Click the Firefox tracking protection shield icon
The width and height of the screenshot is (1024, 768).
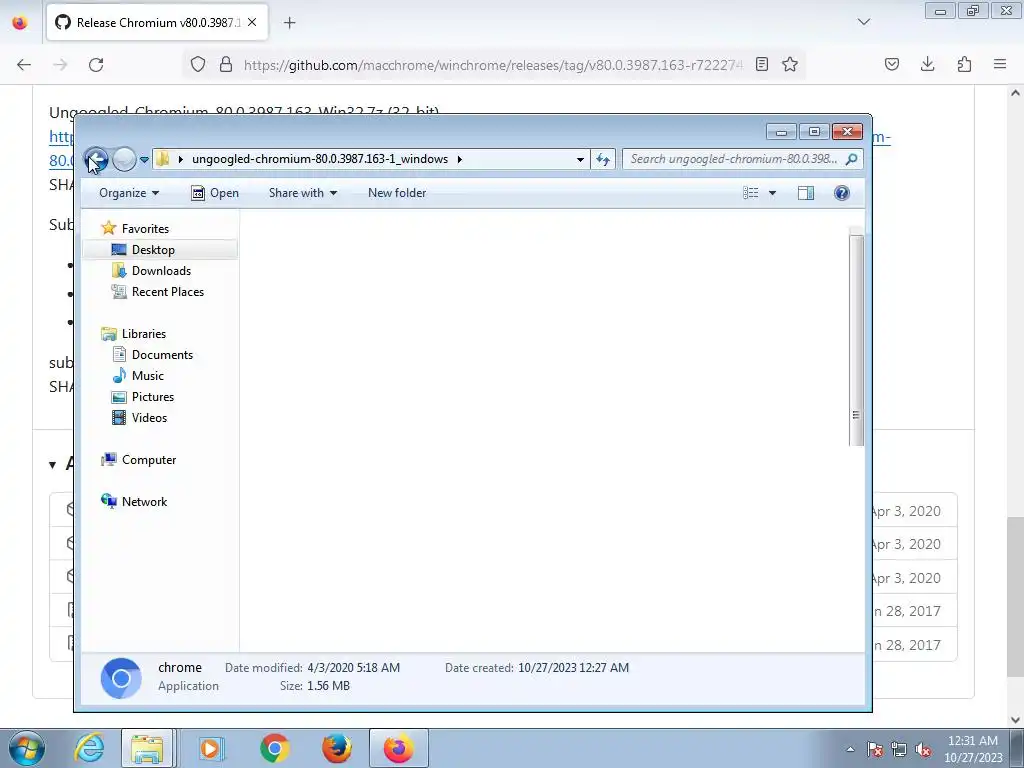[198, 65]
